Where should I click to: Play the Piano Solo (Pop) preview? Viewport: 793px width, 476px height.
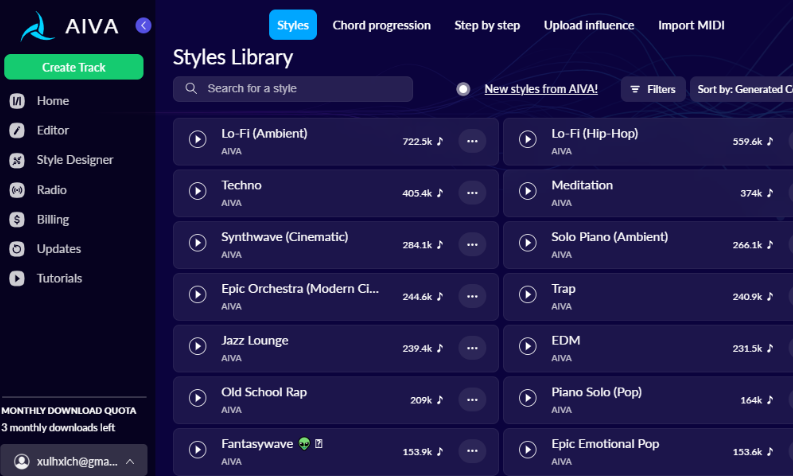click(x=527, y=398)
